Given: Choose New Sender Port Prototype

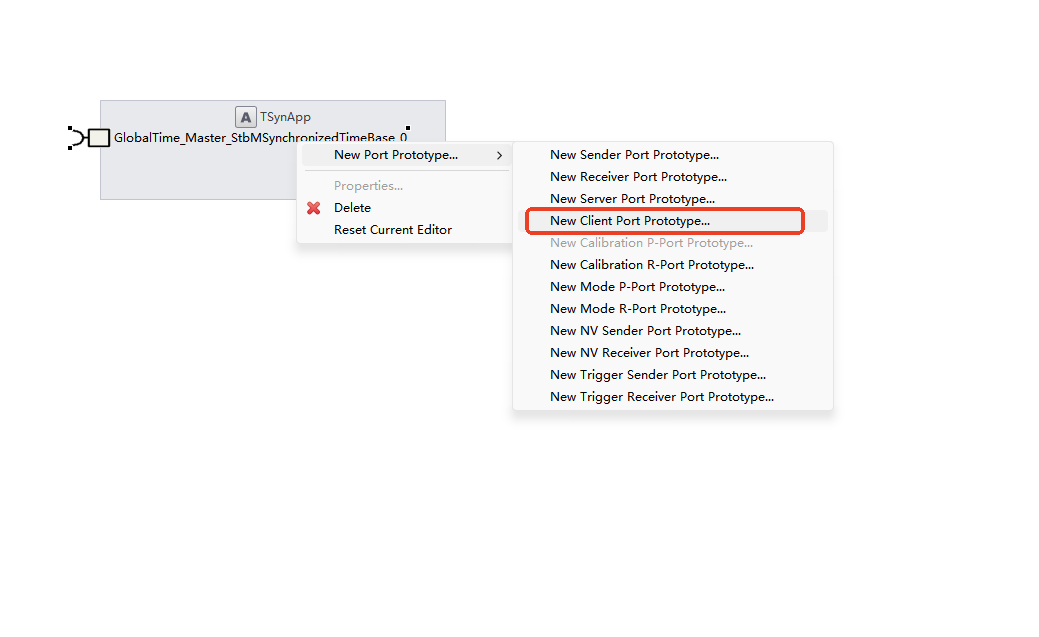Looking at the screenshot, I should point(634,155).
